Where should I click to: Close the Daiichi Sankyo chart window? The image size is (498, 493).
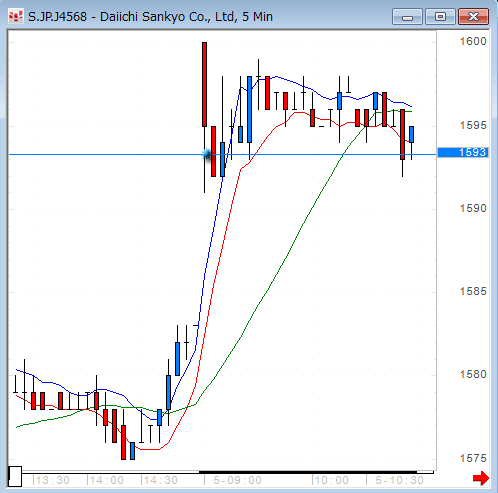(x=473, y=17)
